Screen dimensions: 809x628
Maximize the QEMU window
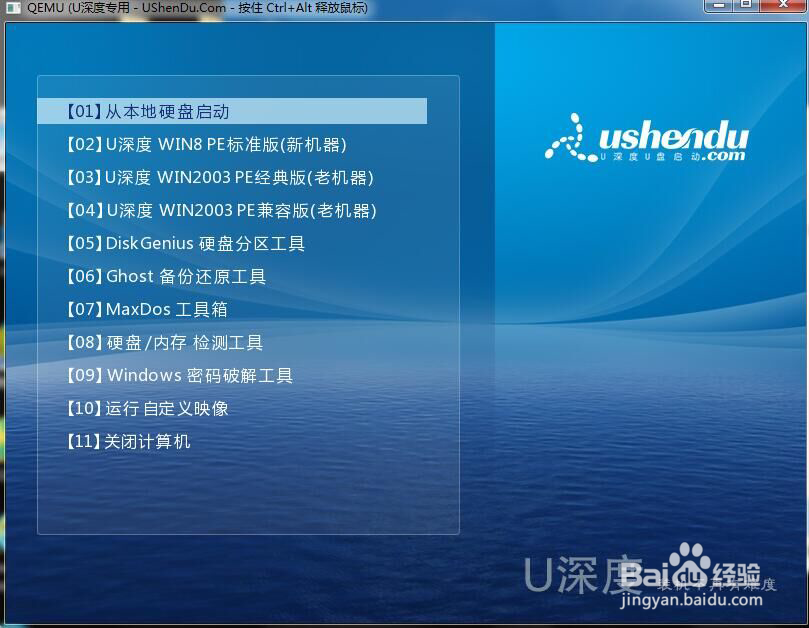click(x=746, y=5)
